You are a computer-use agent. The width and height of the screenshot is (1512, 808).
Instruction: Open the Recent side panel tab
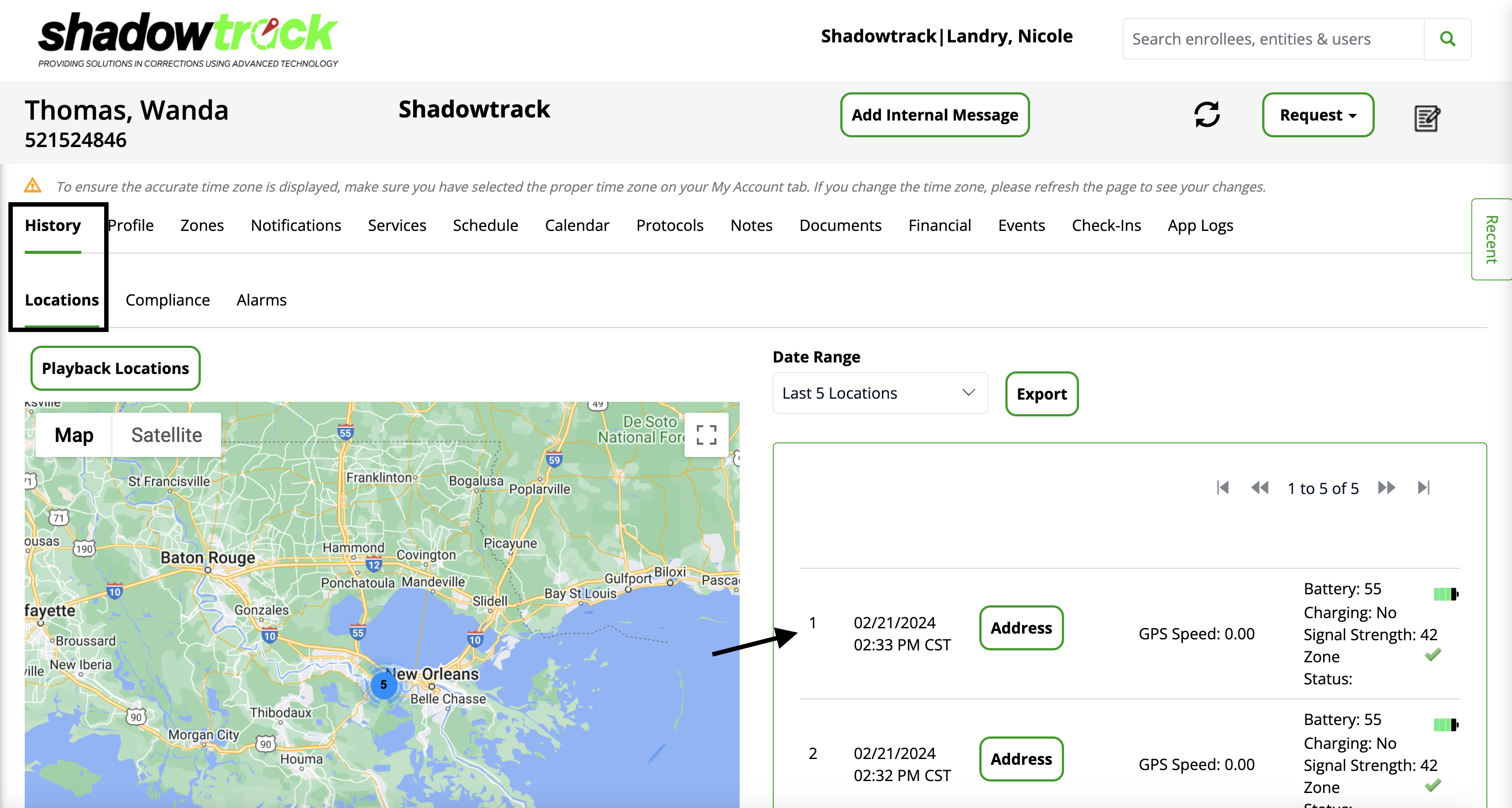coord(1491,240)
